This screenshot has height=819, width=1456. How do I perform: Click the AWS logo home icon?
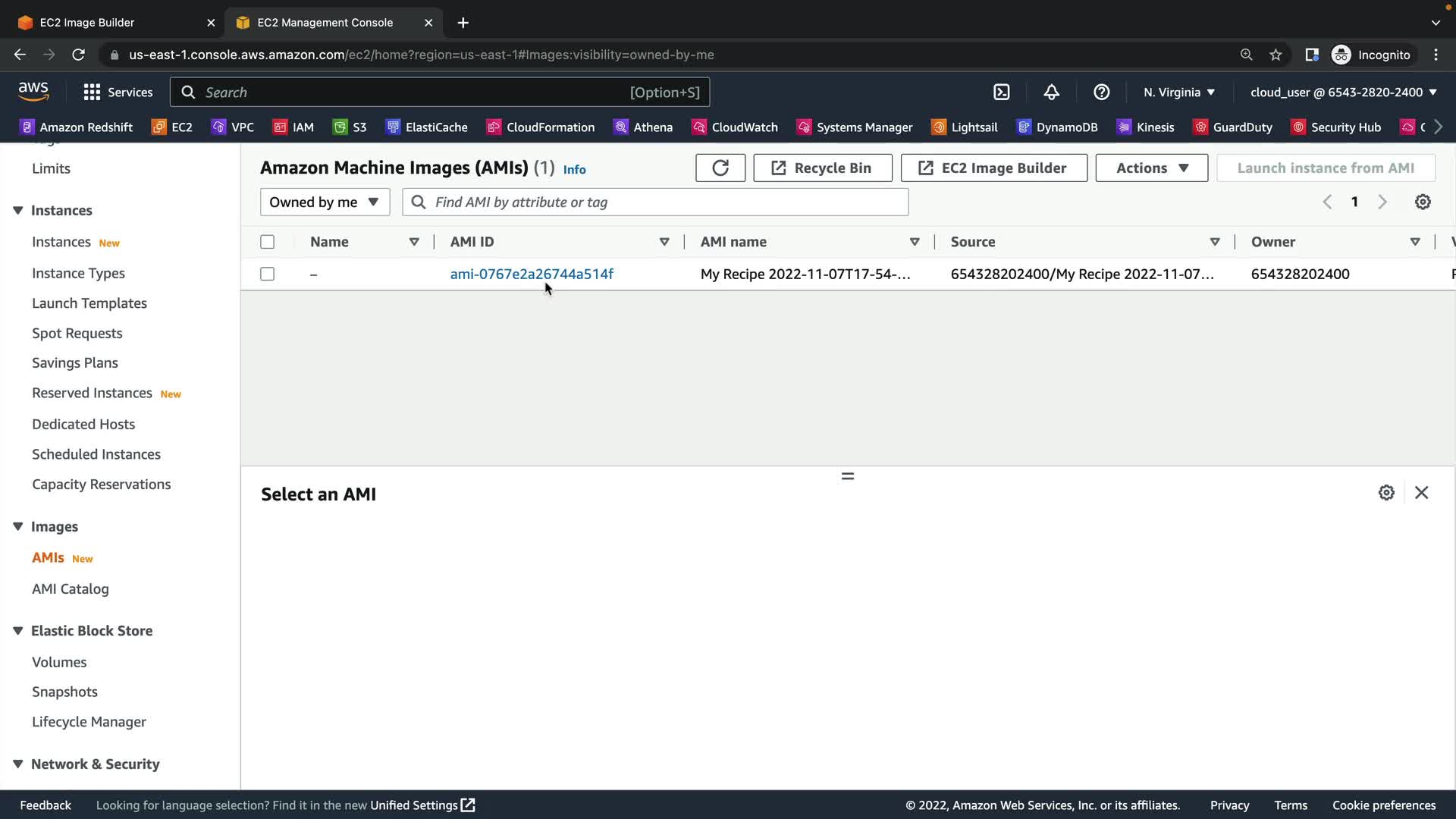33,91
